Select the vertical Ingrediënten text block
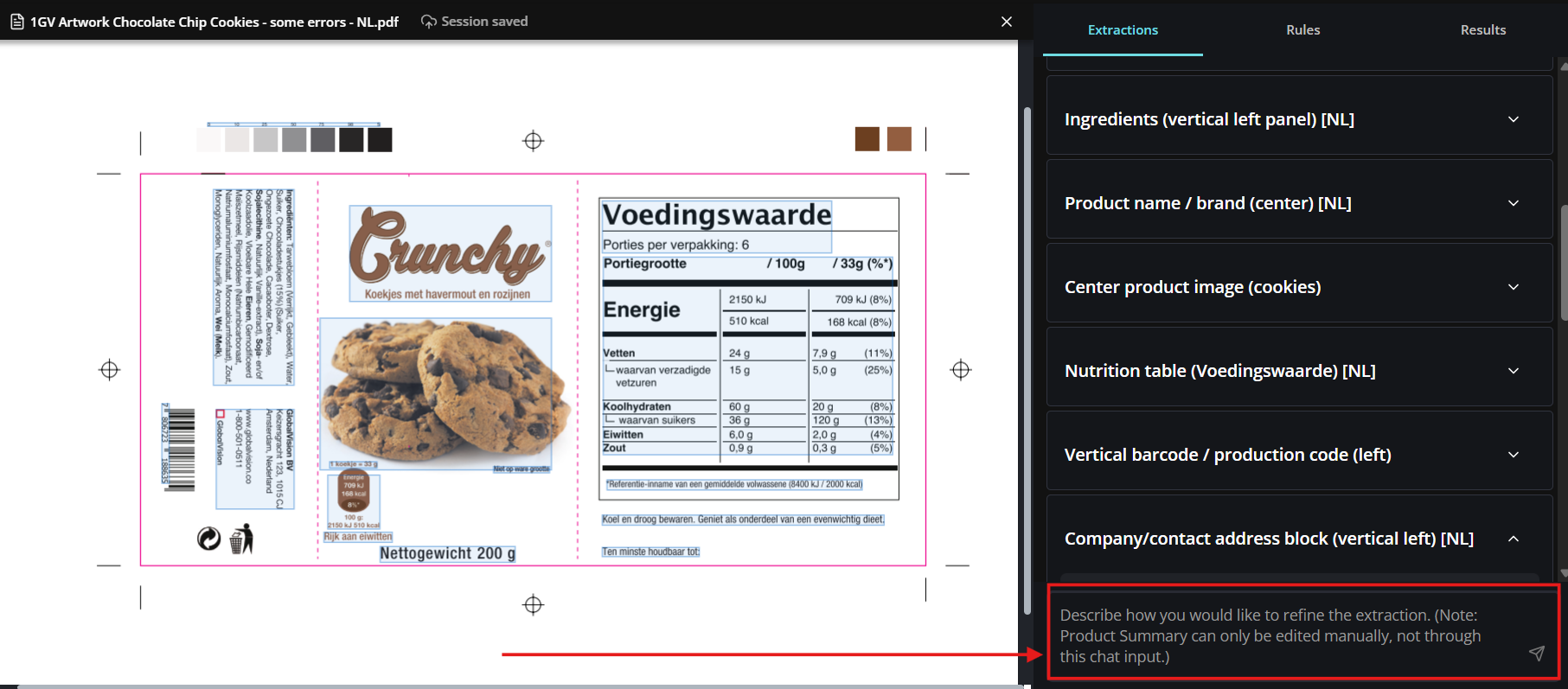Screen dimensions: 1568x689 tap(254, 287)
